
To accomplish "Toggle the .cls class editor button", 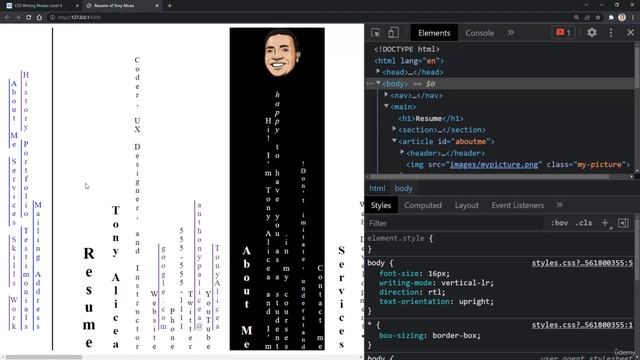I will click(x=584, y=223).
